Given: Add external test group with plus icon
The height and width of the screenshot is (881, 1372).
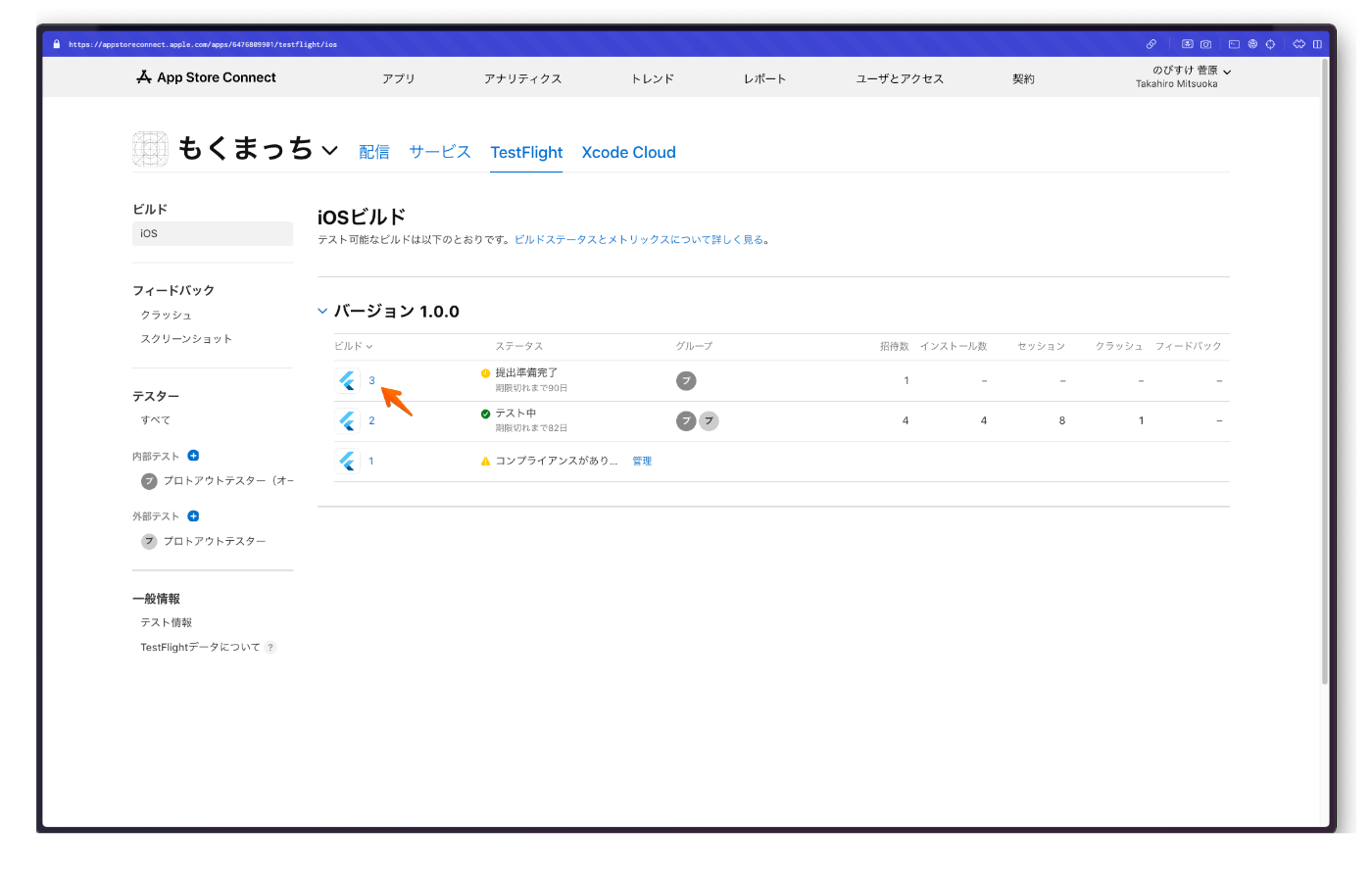Looking at the screenshot, I should point(193,516).
